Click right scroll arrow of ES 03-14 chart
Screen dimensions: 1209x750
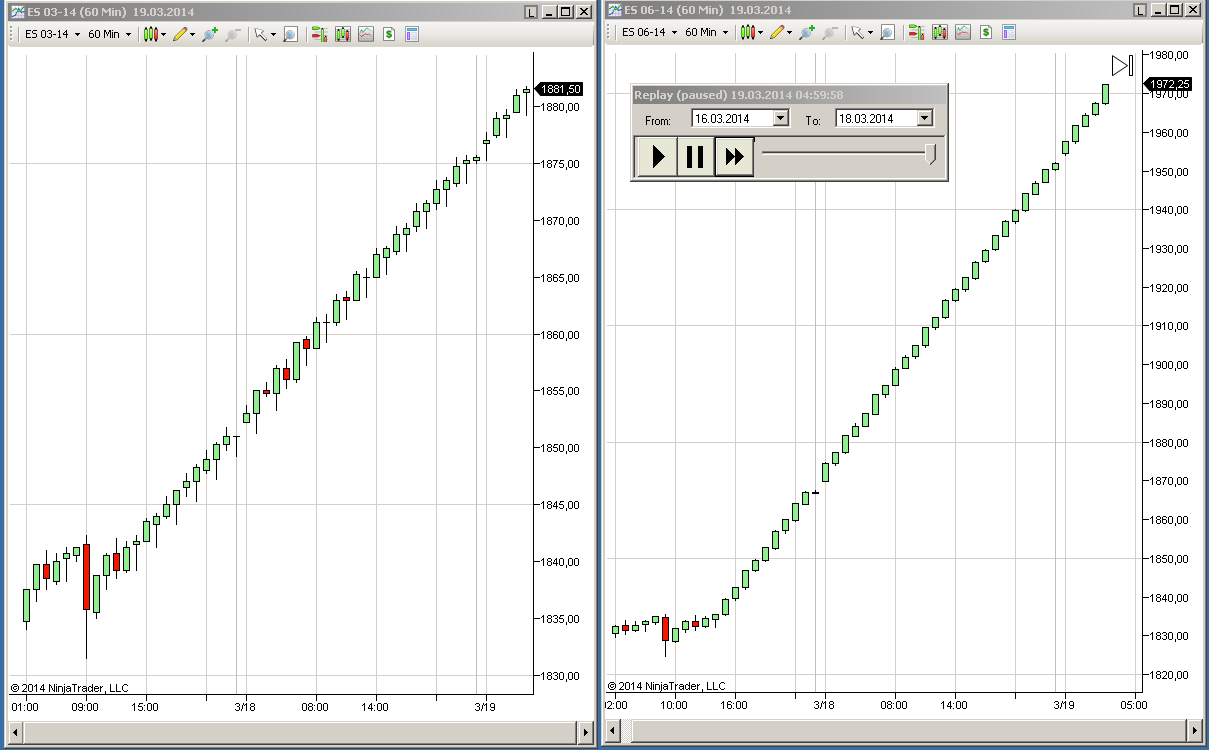click(x=585, y=734)
